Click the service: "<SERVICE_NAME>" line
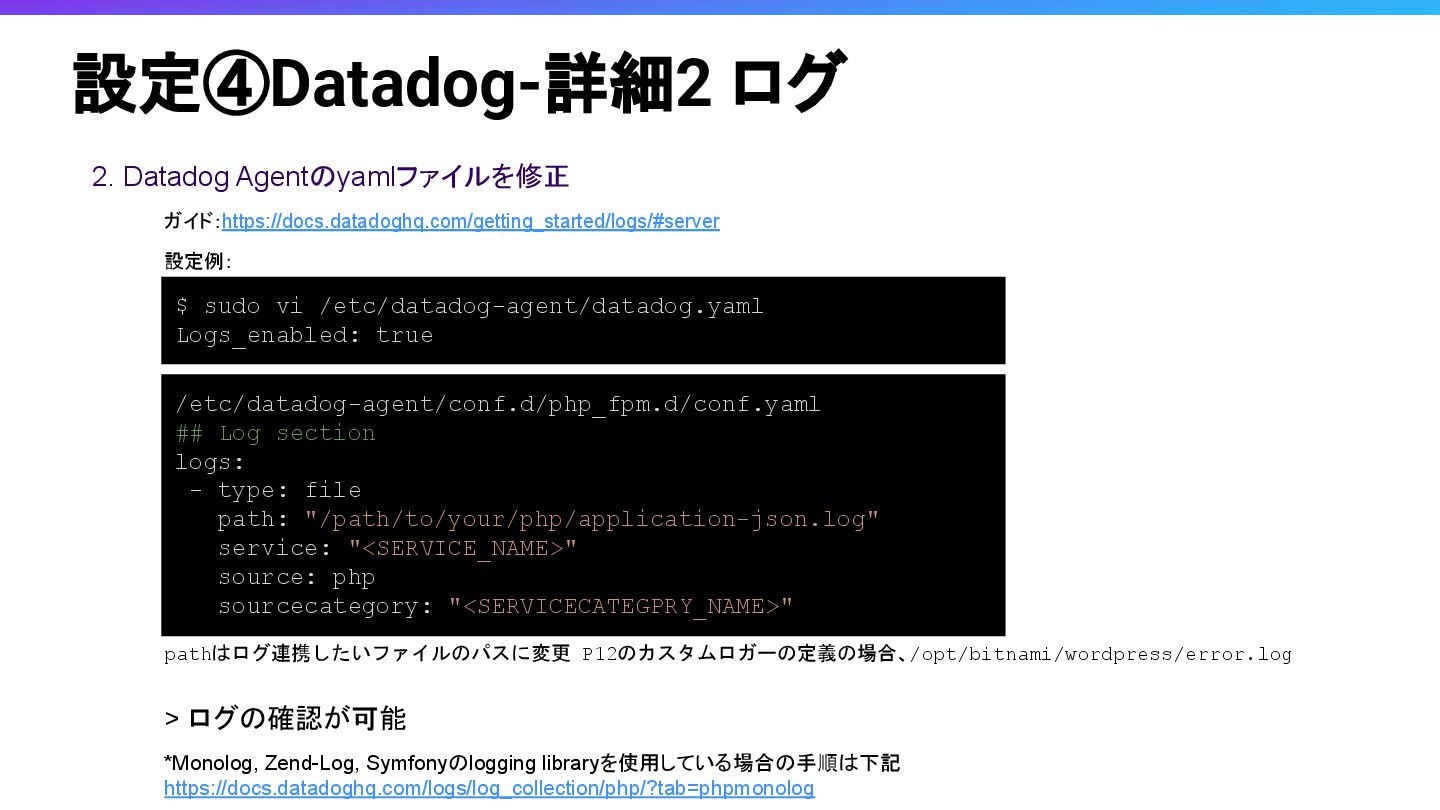 (x=398, y=548)
